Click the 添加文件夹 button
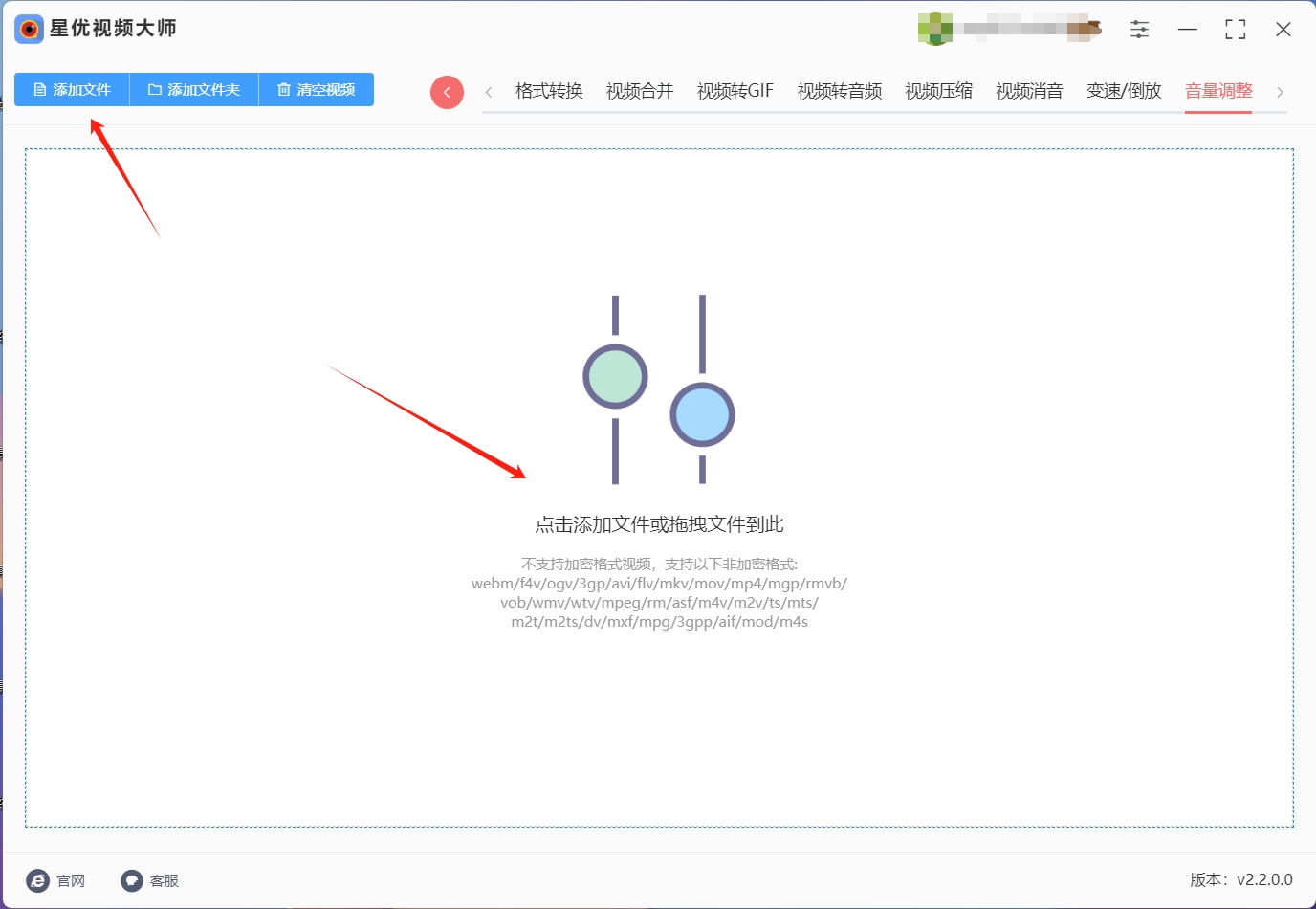This screenshot has height=909, width=1316. tap(194, 90)
